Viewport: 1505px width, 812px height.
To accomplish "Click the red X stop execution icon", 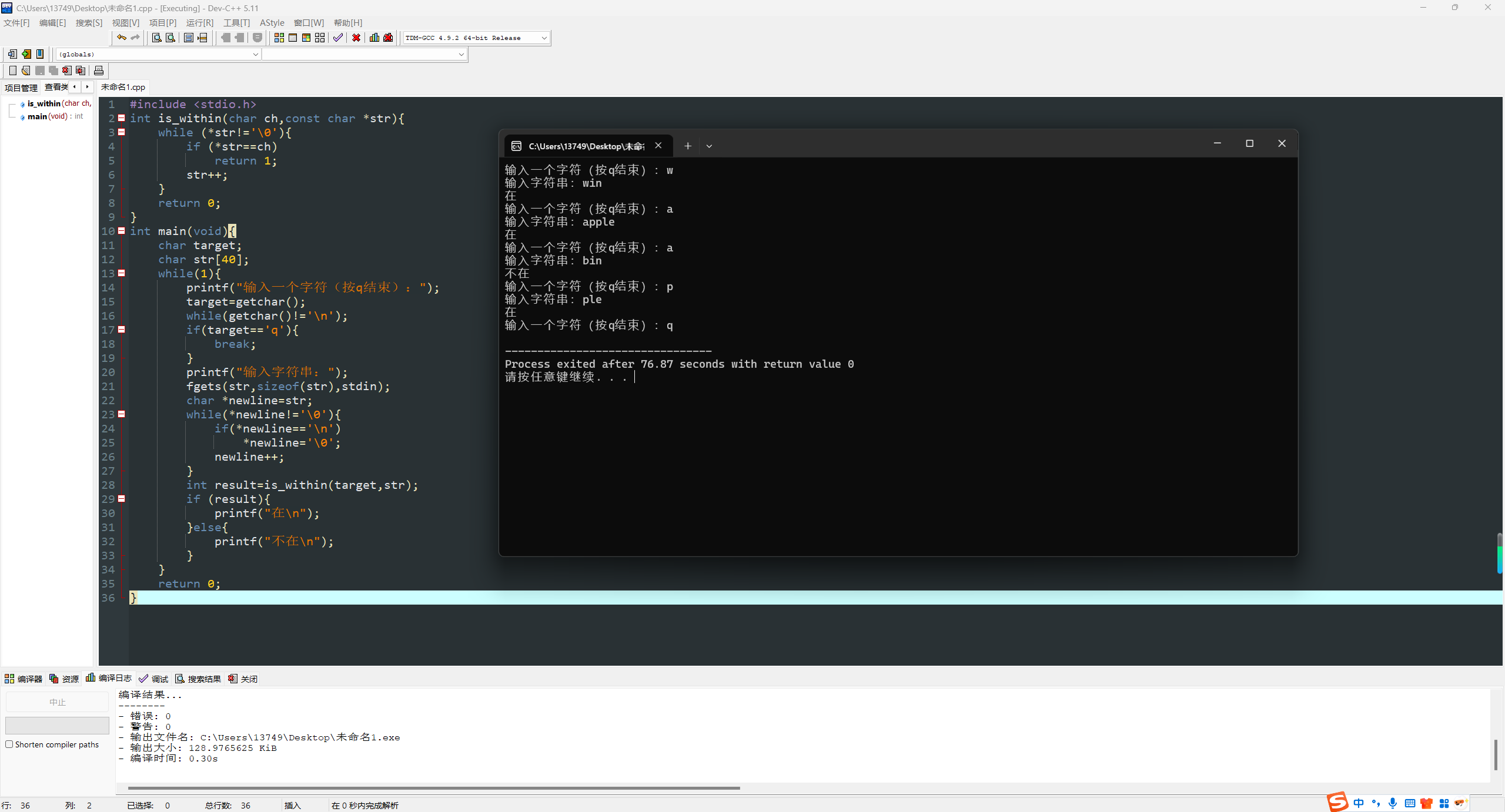I will tap(356, 38).
